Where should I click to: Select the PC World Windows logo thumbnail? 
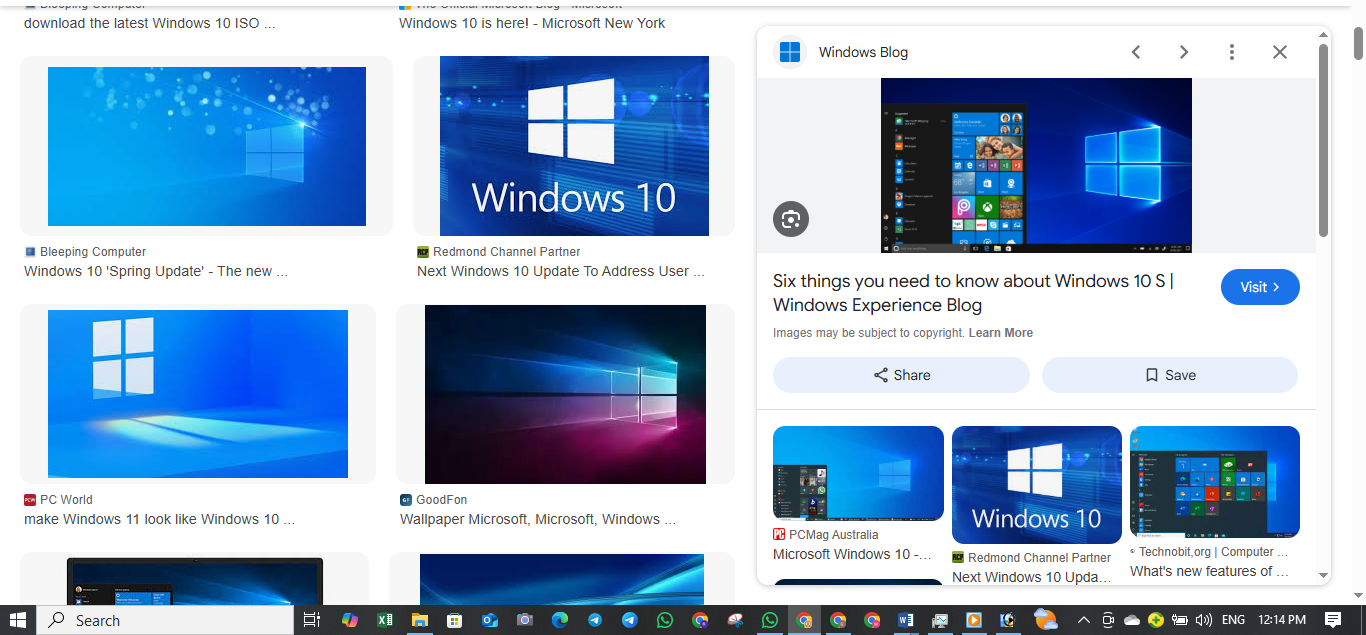[198, 394]
